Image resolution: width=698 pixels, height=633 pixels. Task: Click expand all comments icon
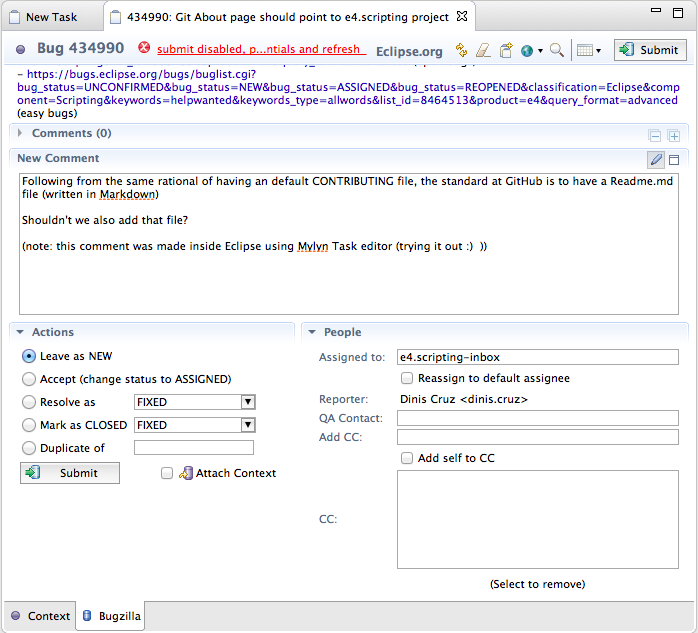point(674,135)
